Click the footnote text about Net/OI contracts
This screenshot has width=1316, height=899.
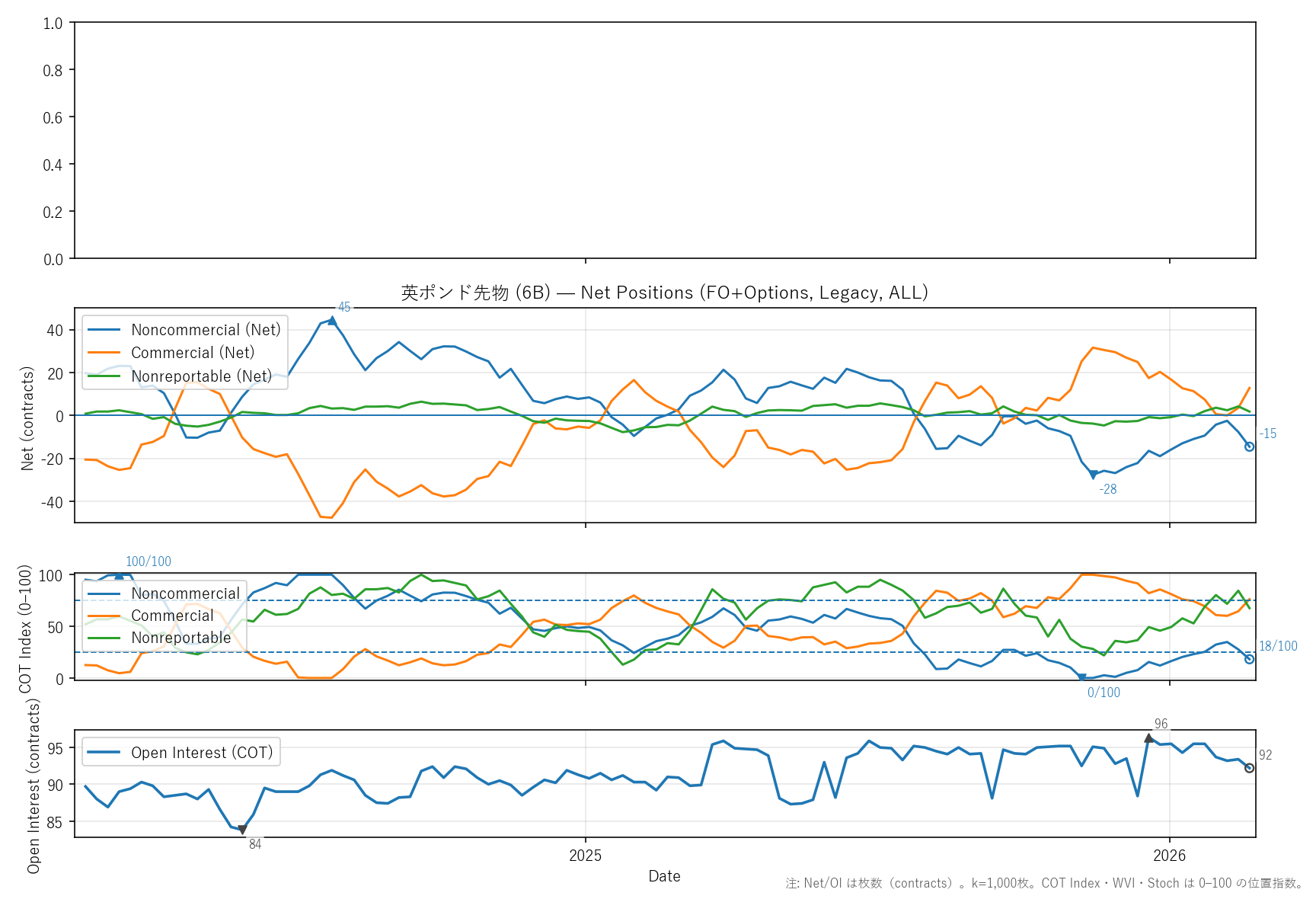(x=1044, y=883)
